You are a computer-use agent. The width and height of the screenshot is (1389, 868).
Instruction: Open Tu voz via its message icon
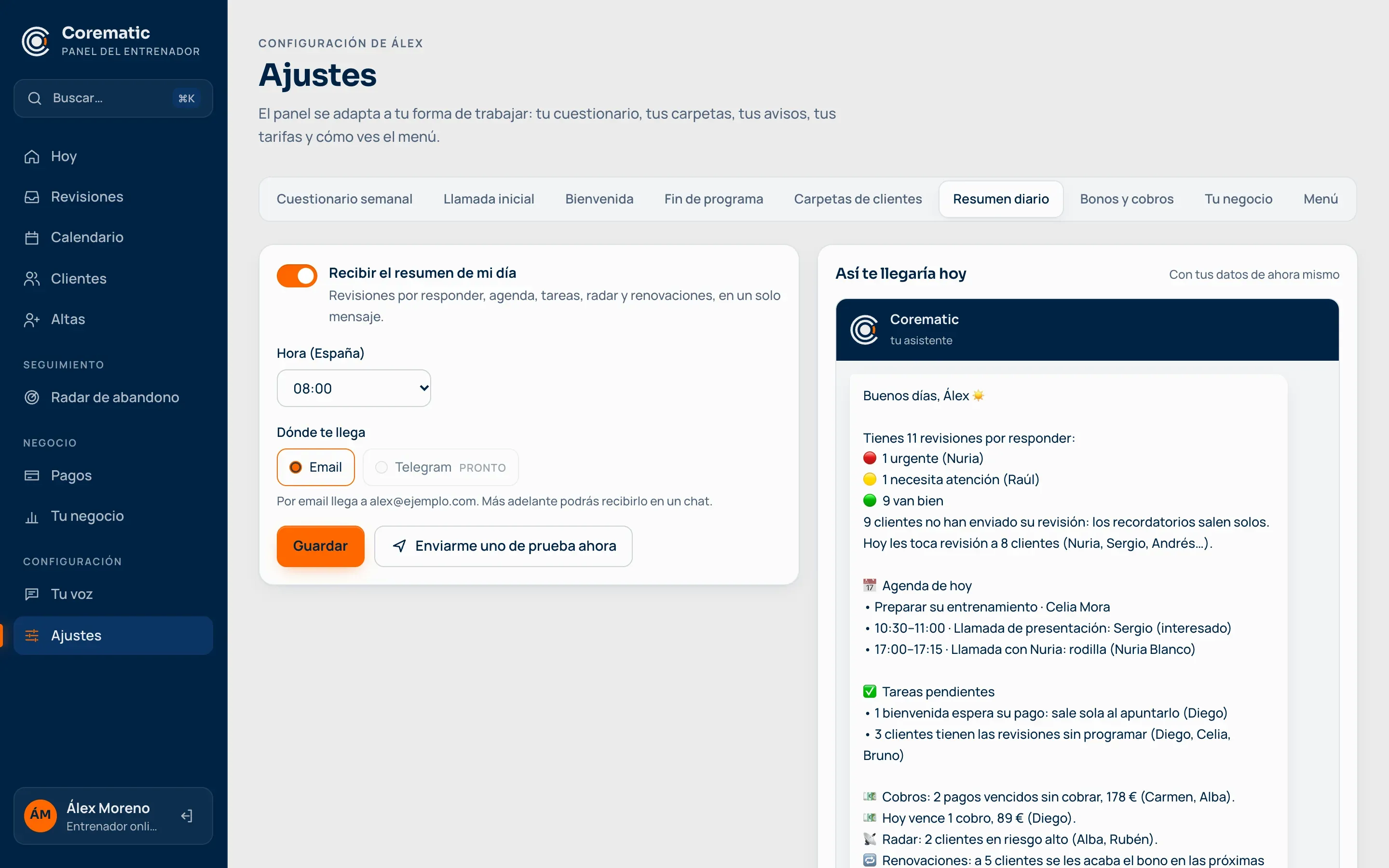click(31, 594)
